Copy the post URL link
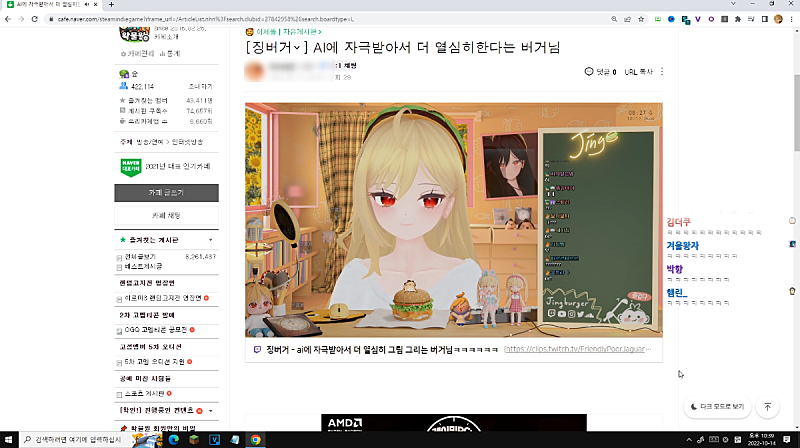Viewport: 800px width, 448px height. (638, 72)
